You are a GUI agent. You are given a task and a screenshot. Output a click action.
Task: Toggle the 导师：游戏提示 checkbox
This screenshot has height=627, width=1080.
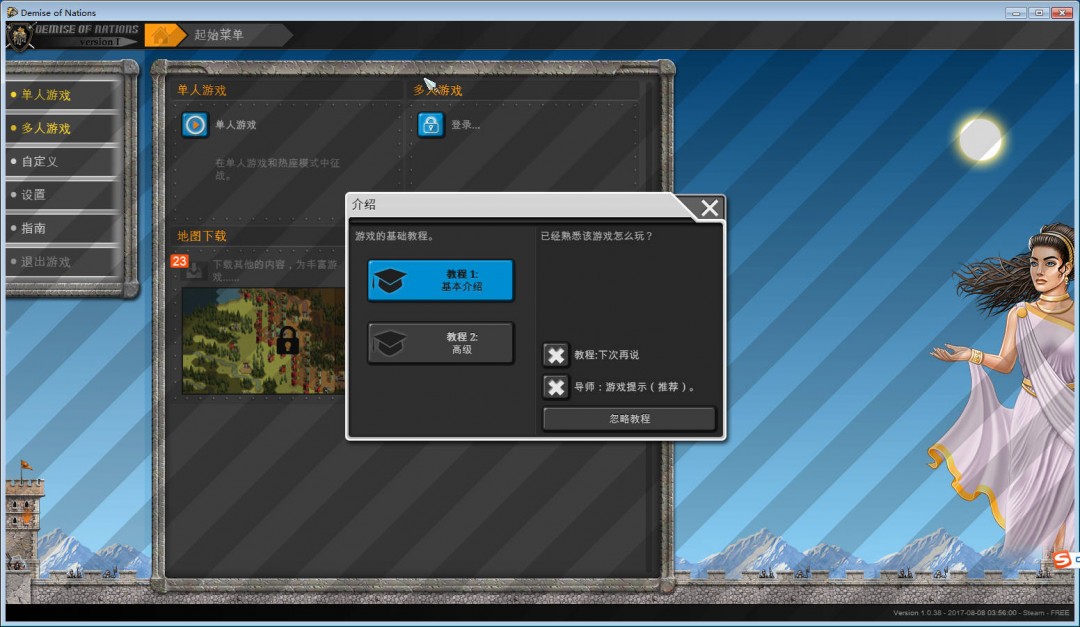[556, 387]
